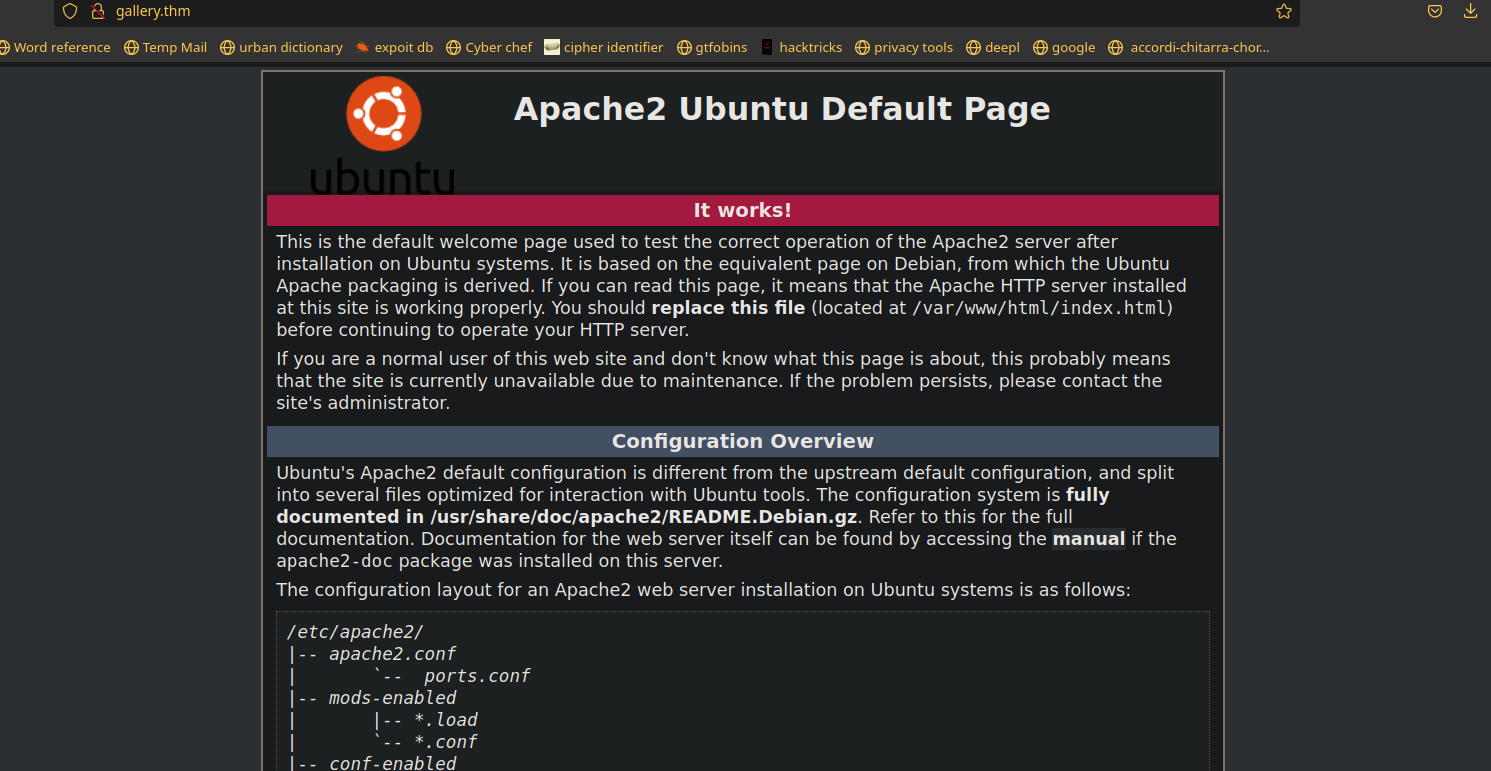Screen dimensions: 1491x771
Task: Open the gtfobins bookmark
Action: 712,47
